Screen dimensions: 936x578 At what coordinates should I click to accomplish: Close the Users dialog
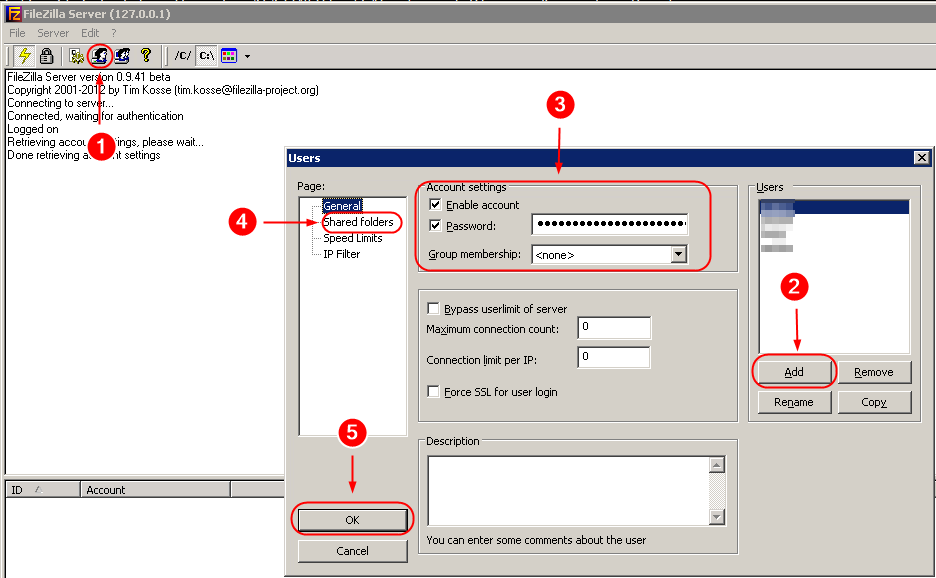[922, 158]
